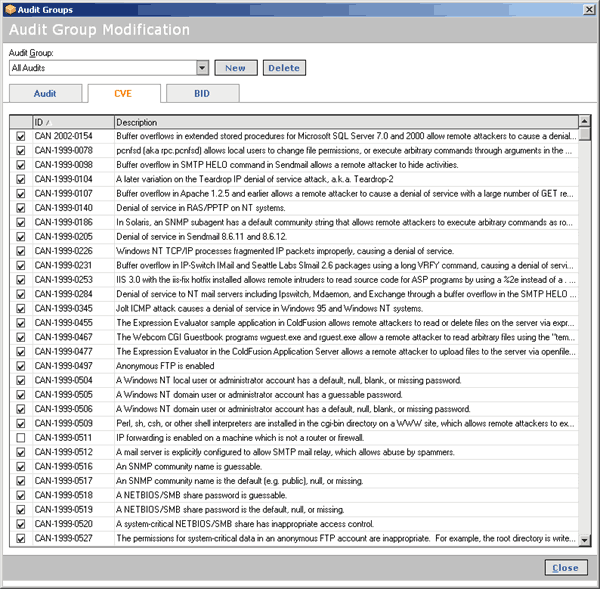Click the Description column header
Image resolution: width=600 pixels, height=589 pixels.
pos(340,121)
